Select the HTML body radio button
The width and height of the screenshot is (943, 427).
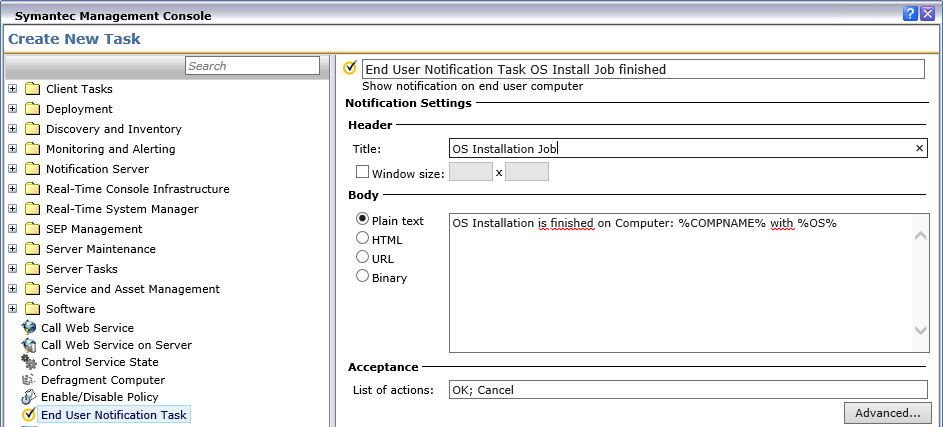point(363,239)
